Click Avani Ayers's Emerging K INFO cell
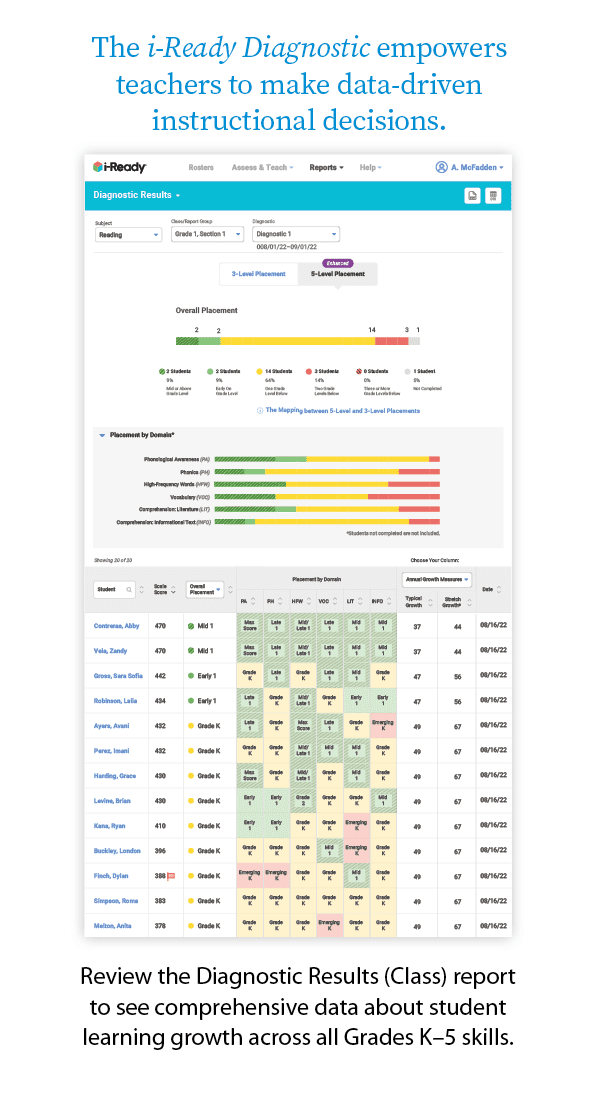Screen dimensions: 599x1119 click(383, 726)
